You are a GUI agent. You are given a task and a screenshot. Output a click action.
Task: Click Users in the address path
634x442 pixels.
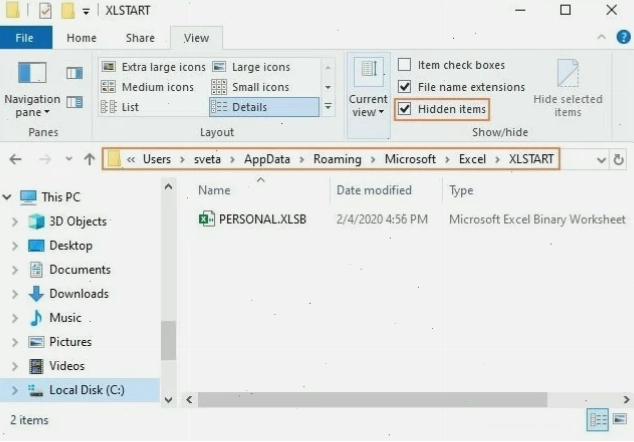[156, 159]
